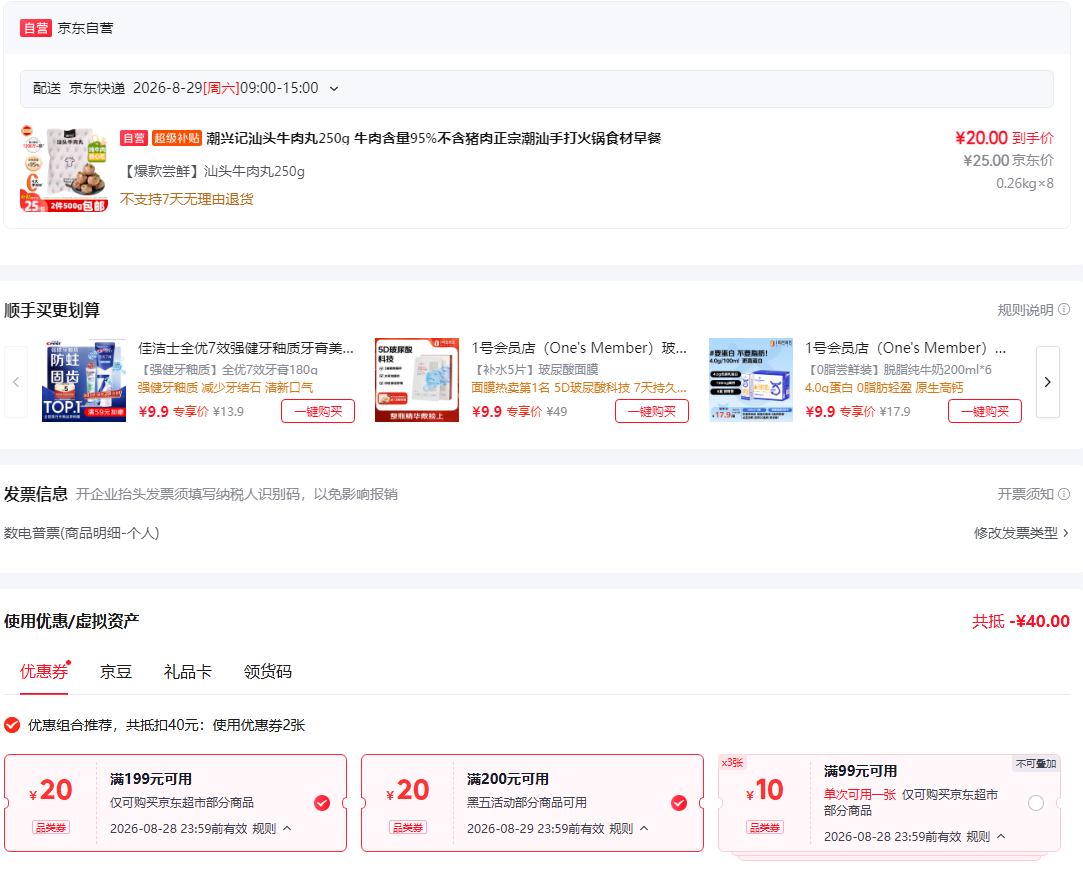The width and height of the screenshot is (1083, 872).
Task: Click the 1号会员店 脱脂纯牛奶 title
Action: pyautogui.click(x=905, y=348)
